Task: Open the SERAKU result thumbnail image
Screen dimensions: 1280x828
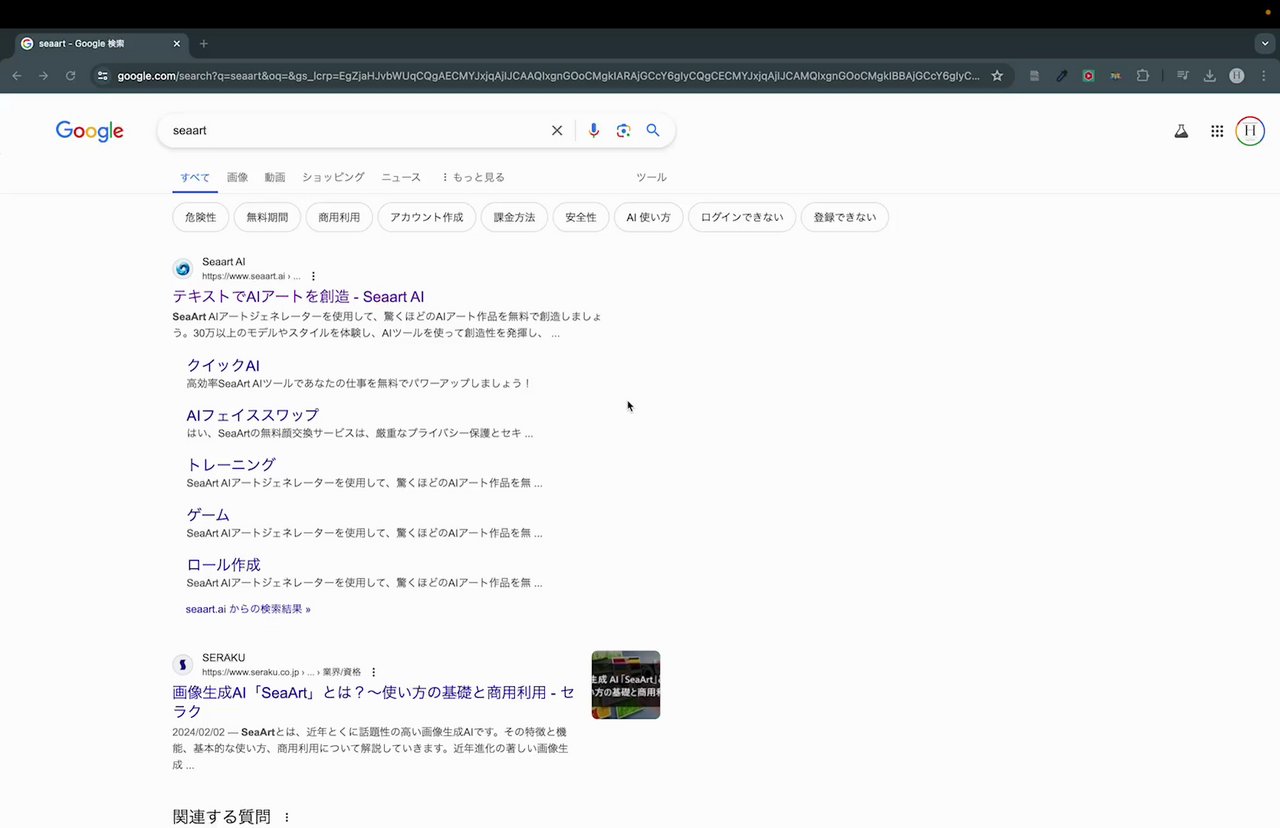Action: [x=626, y=685]
